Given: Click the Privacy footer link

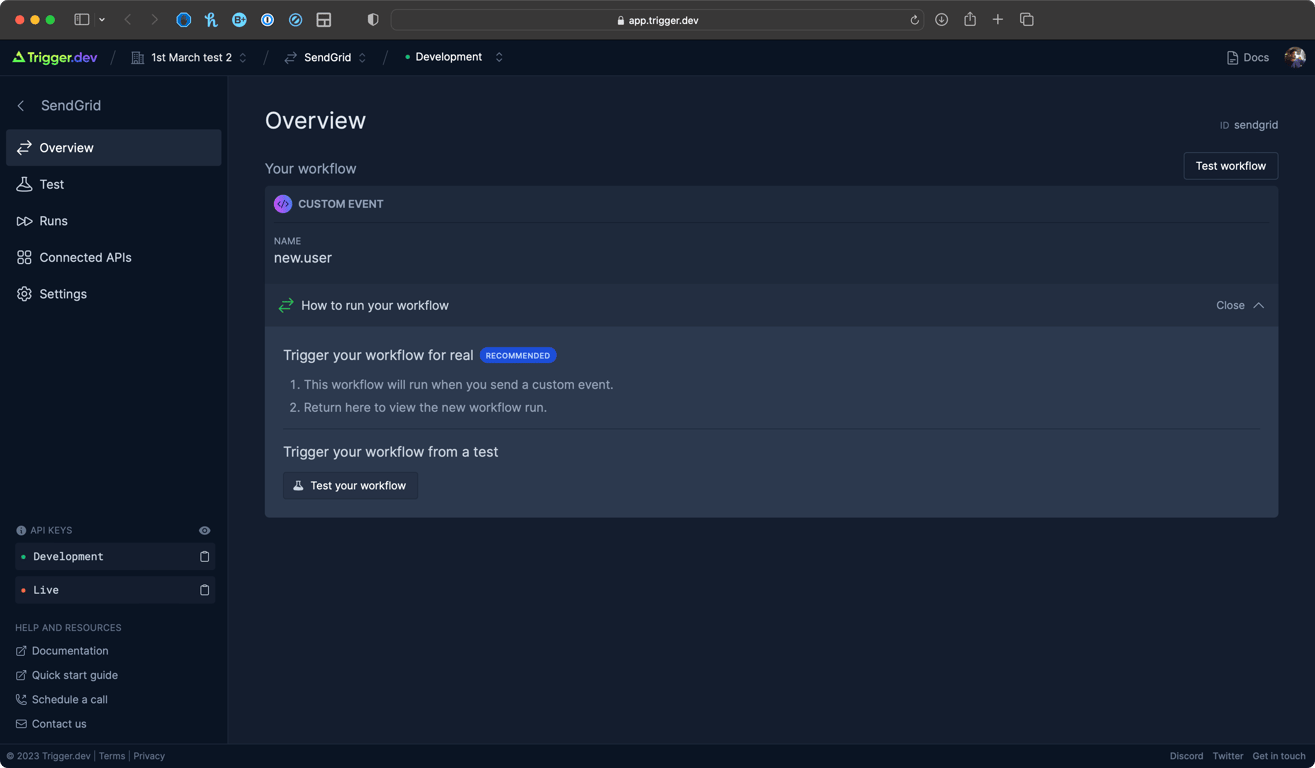Looking at the screenshot, I should point(149,756).
